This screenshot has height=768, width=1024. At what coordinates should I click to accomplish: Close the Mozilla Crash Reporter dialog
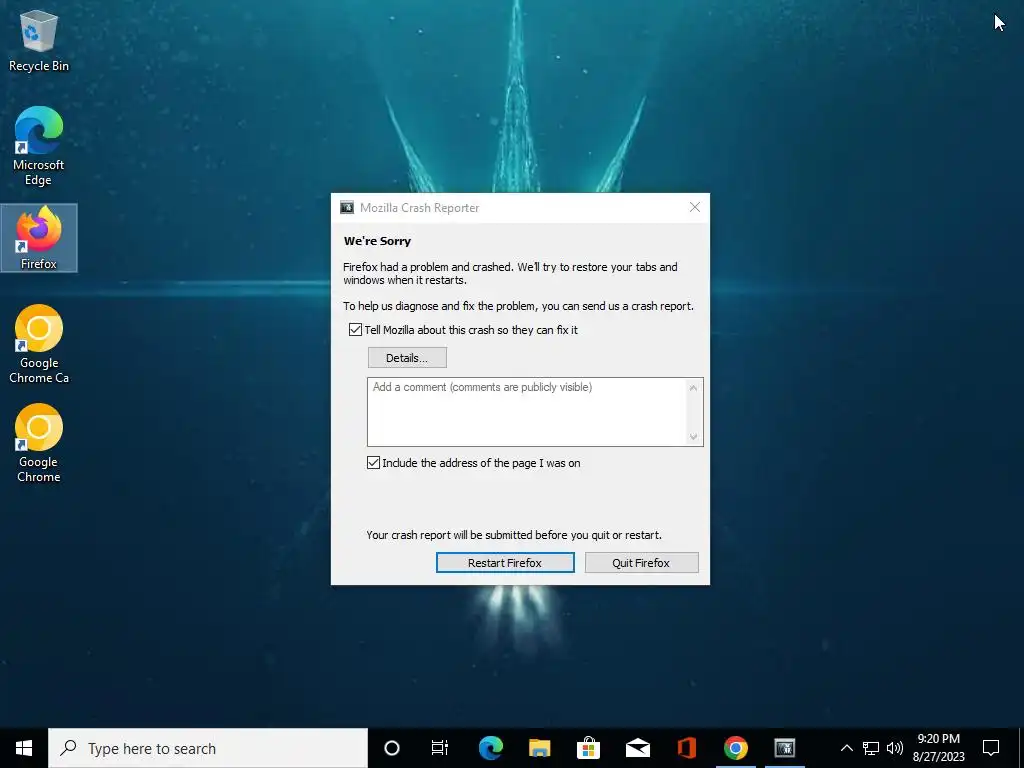(695, 208)
